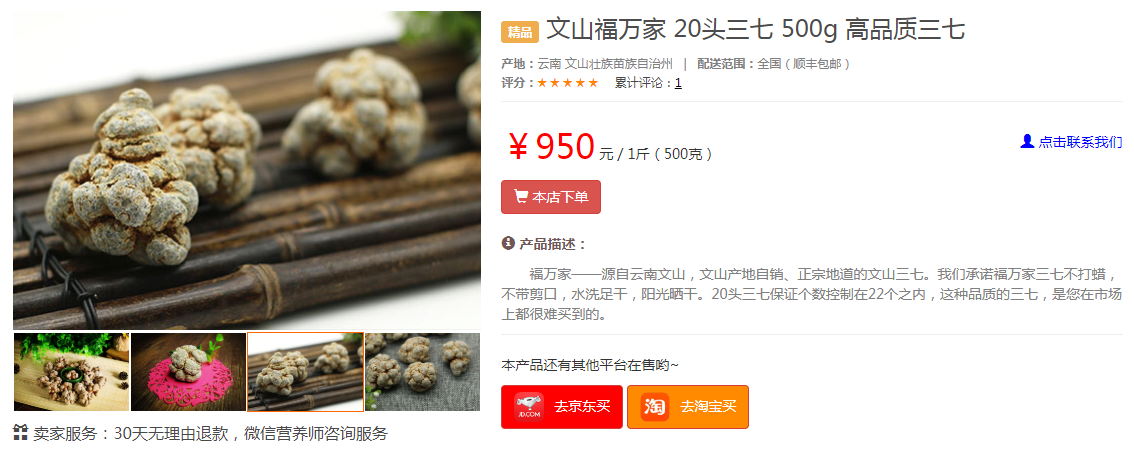
Task: Place order with 本店下单 button
Action: 551,197
